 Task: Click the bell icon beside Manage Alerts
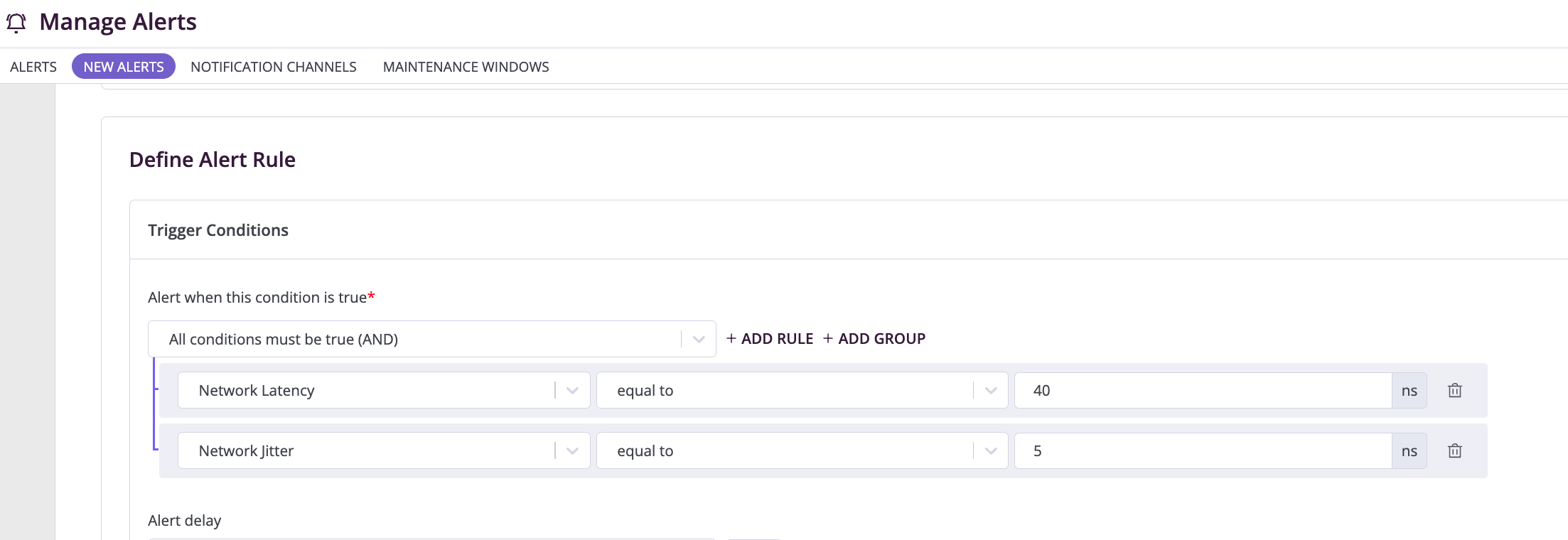click(16, 23)
